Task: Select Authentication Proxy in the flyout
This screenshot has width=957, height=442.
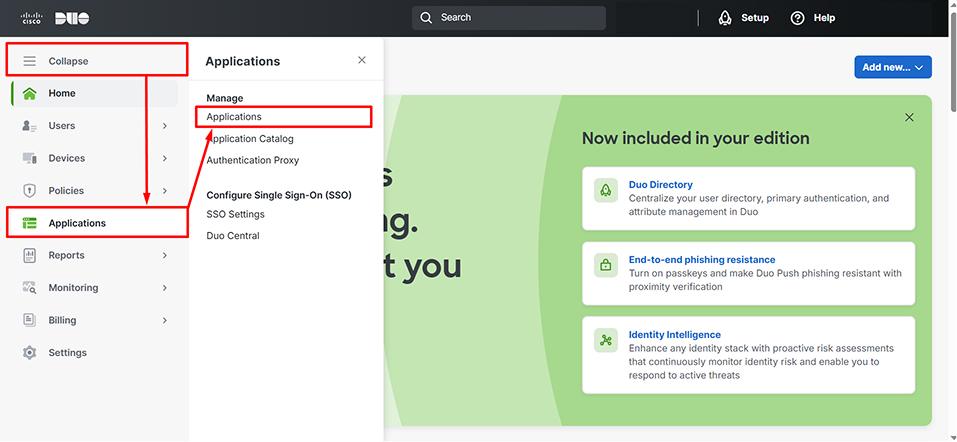Action: [252, 160]
